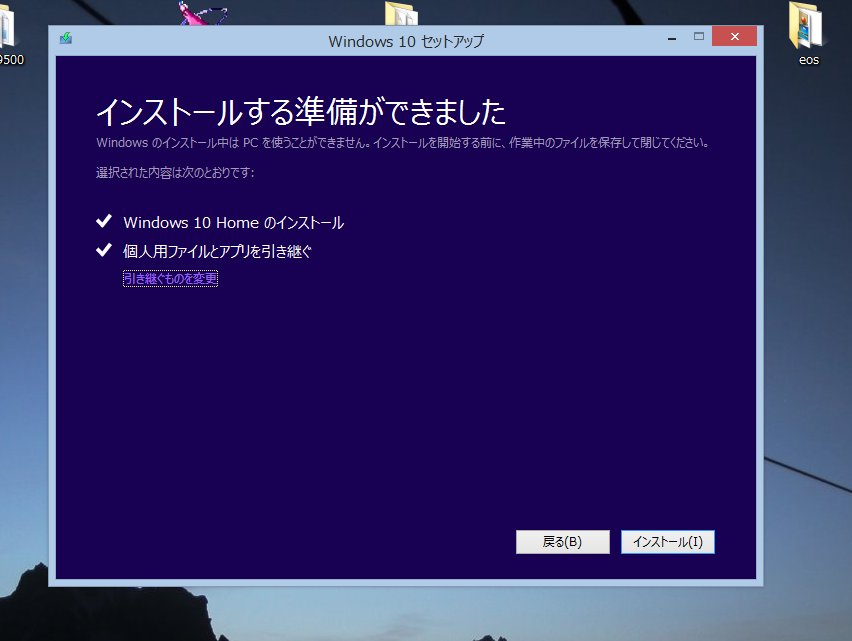Image resolution: width=852 pixels, height=641 pixels.
Task: Click the 引き継ぐものを変更 link
Action: tap(170, 279)
